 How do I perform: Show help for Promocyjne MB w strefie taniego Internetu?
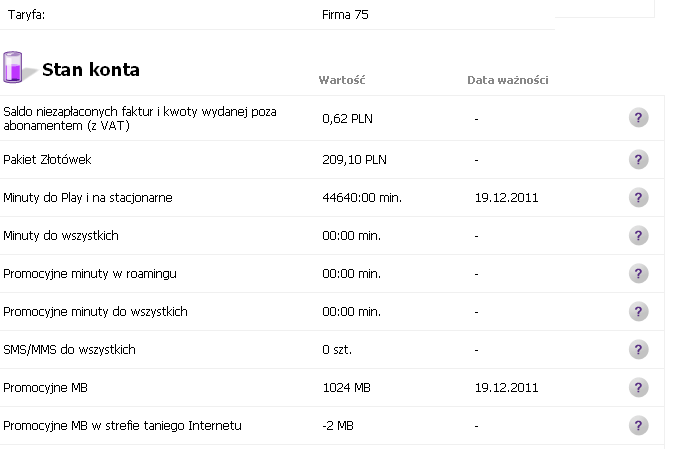(x=638, y=425)
